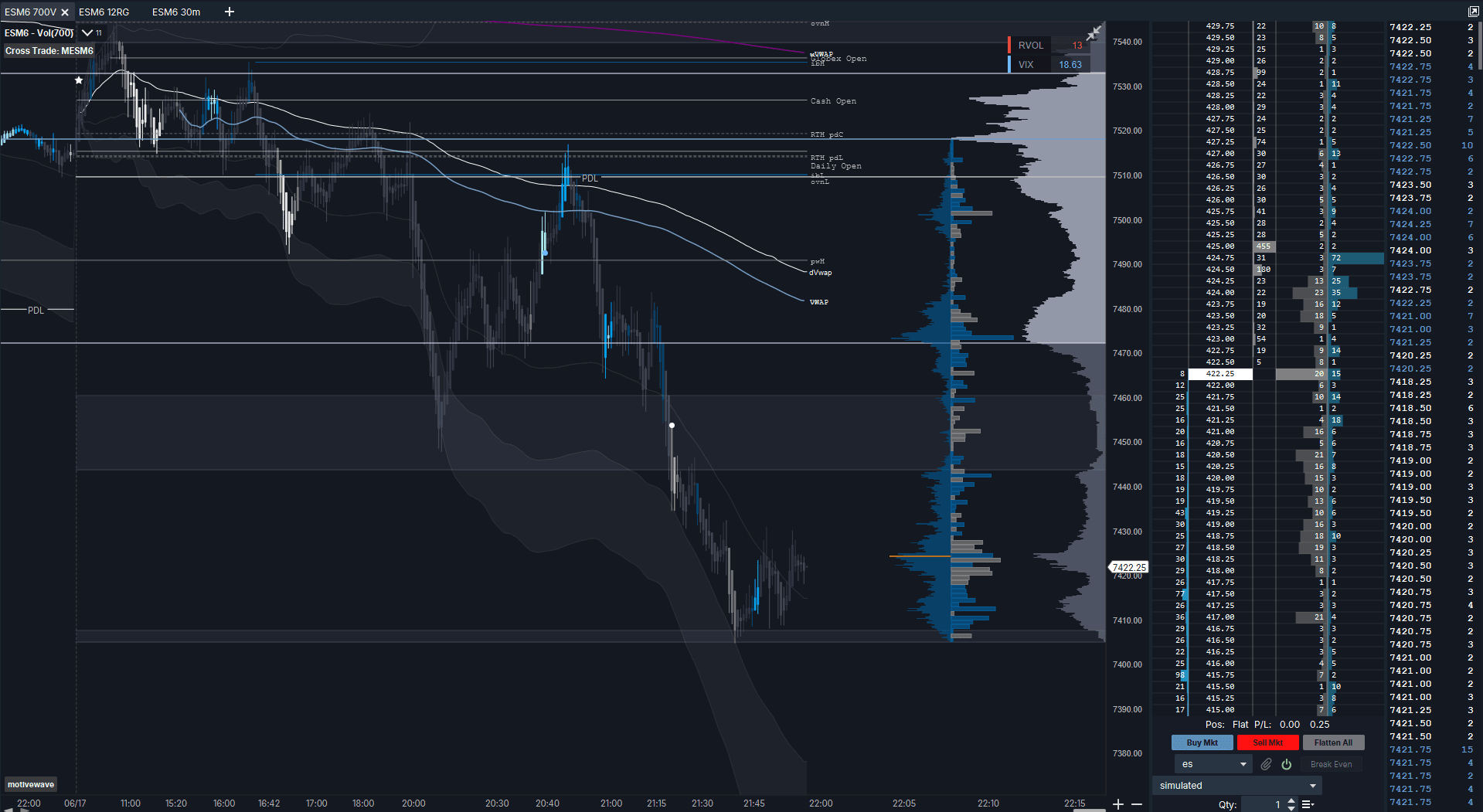Click the Qty input field
Screen dimensions: 1483x812
tap(1263, 804)
